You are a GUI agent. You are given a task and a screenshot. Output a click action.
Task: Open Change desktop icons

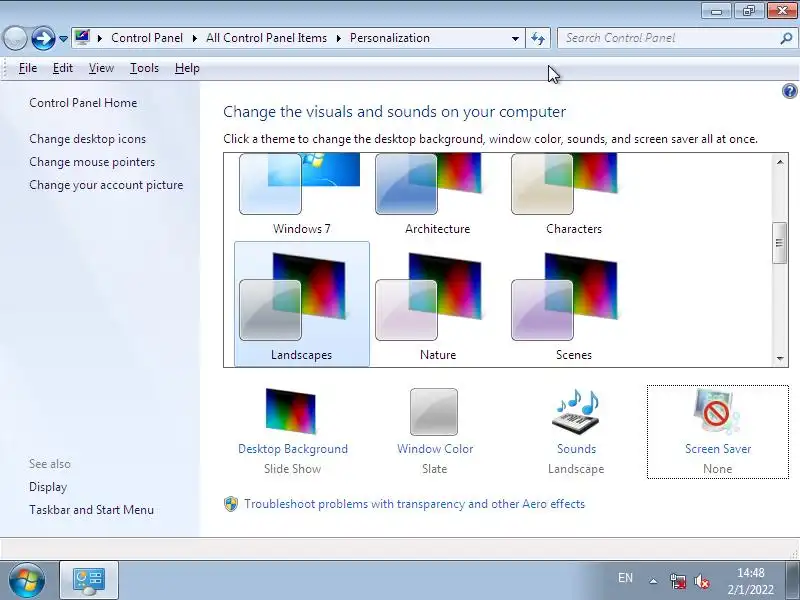point(87,139)
